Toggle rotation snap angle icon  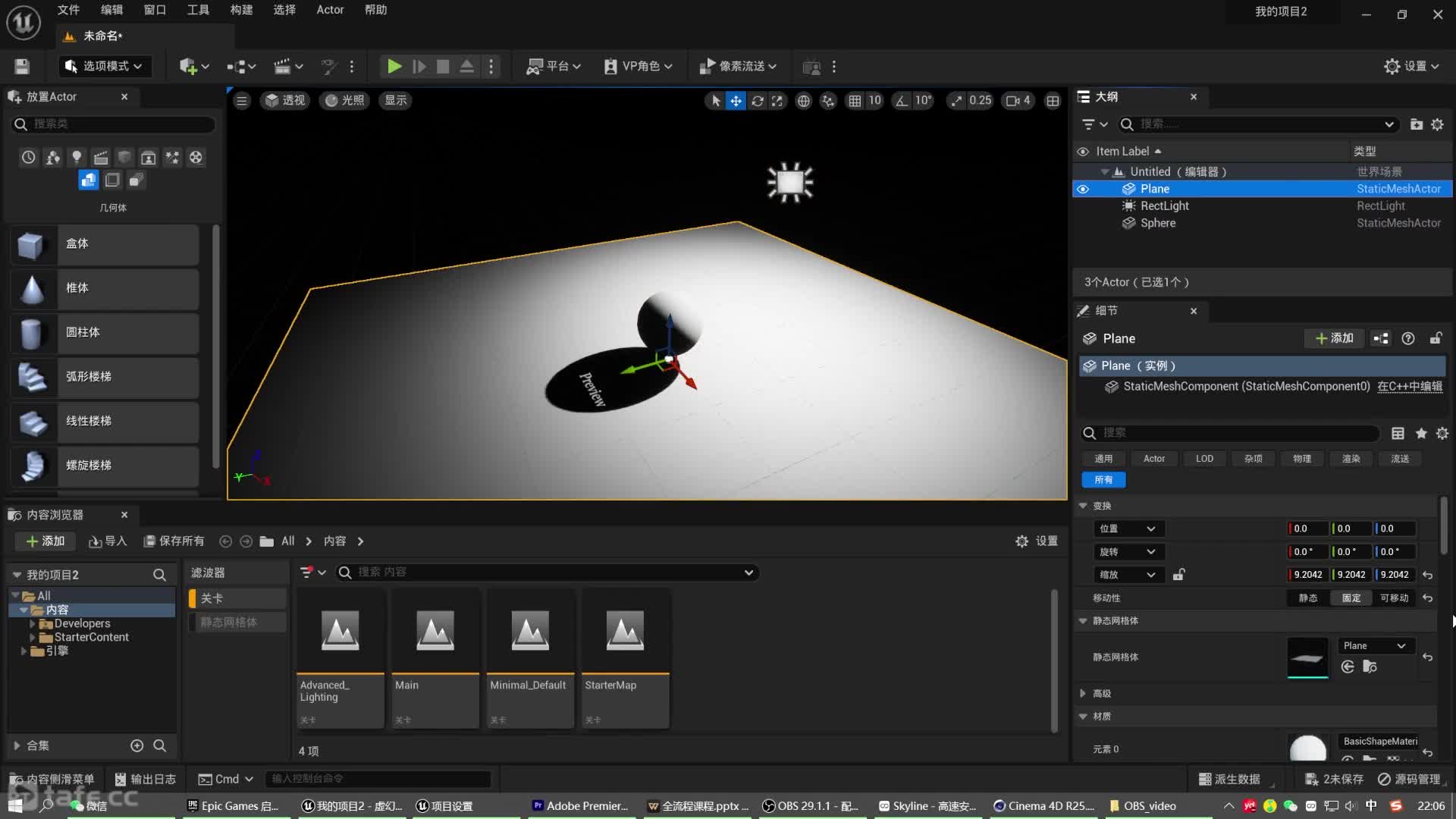click(x=901, y=101)
